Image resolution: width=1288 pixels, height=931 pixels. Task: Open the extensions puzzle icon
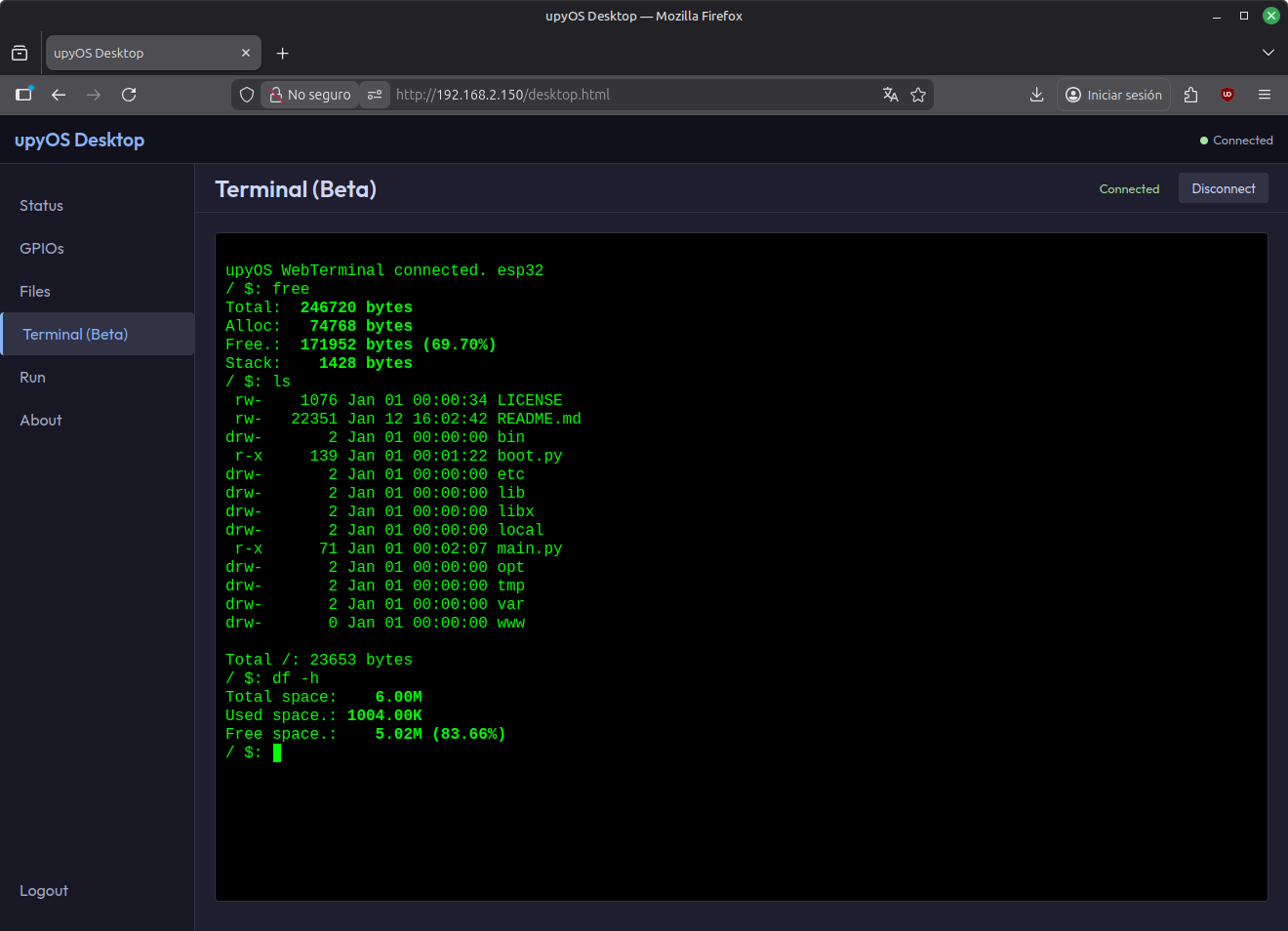1190,95
